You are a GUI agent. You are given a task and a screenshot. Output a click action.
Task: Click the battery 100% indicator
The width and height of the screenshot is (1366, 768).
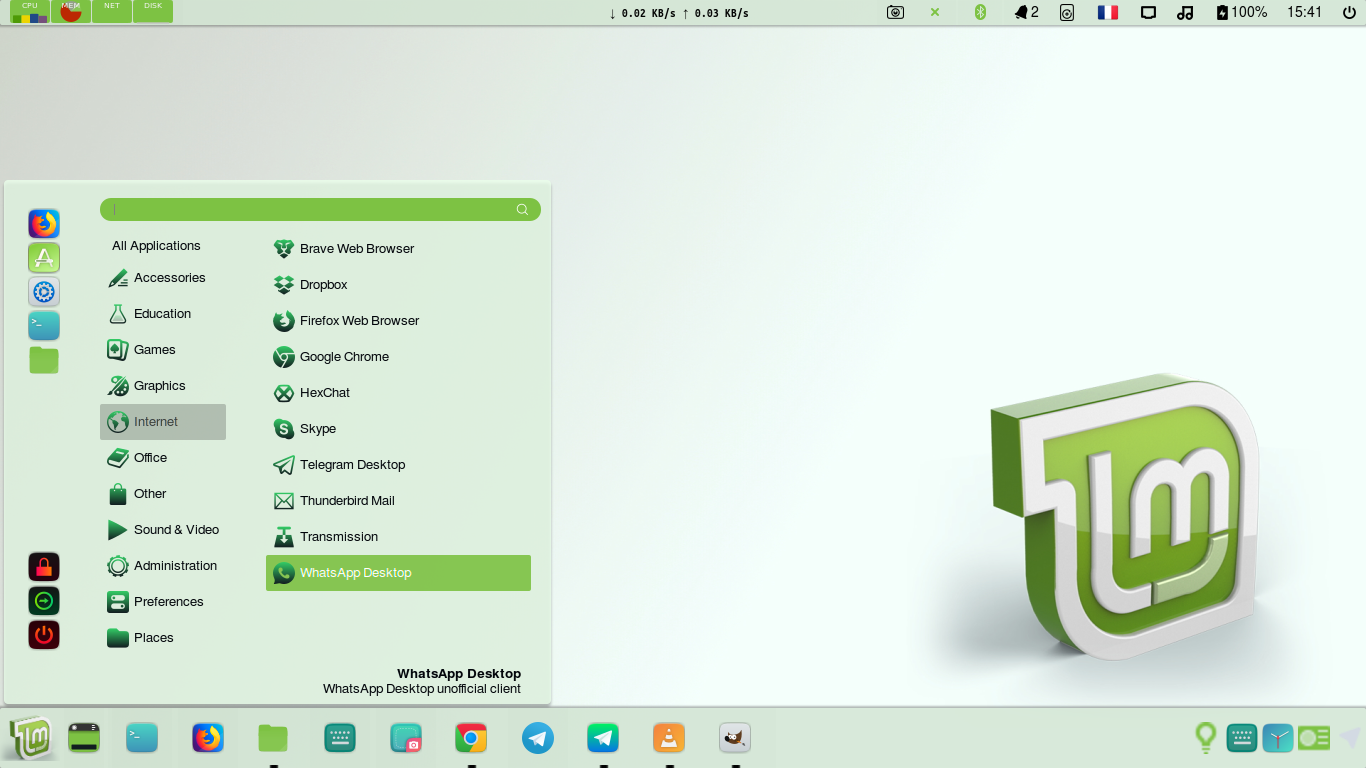coord(1241,12)
